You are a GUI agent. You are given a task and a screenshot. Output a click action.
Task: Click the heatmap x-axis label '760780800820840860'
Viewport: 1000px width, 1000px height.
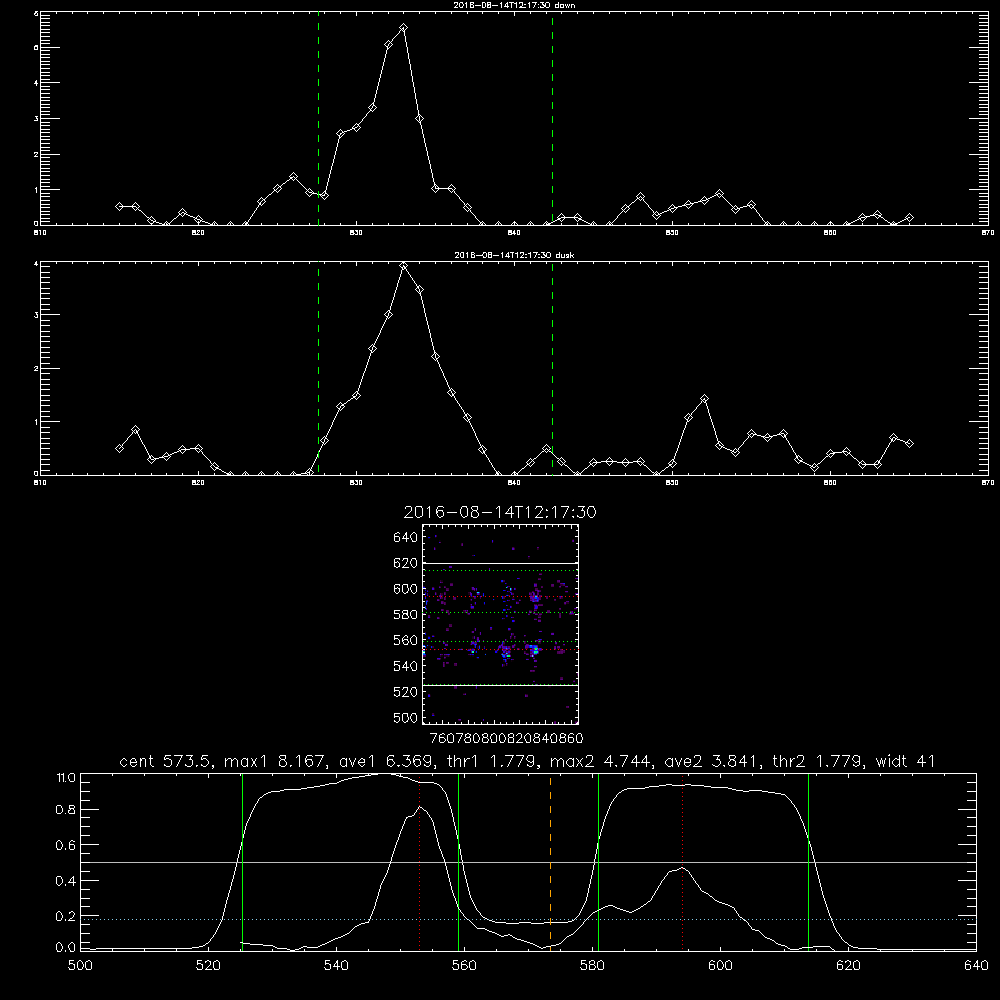pos(506,738)
